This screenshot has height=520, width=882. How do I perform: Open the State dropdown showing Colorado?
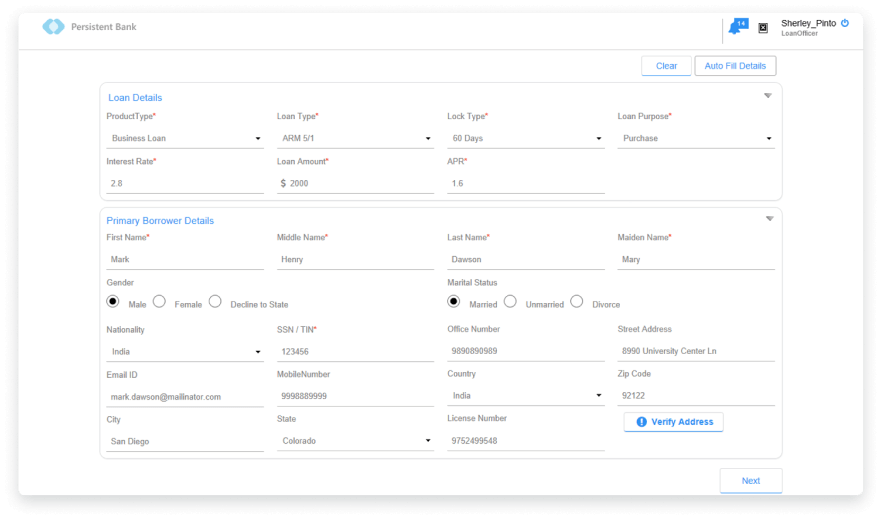coord(355,441)
